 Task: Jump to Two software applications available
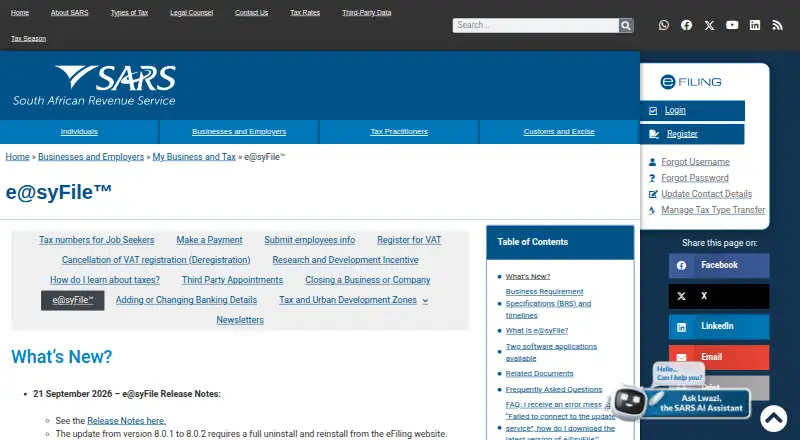551,352
